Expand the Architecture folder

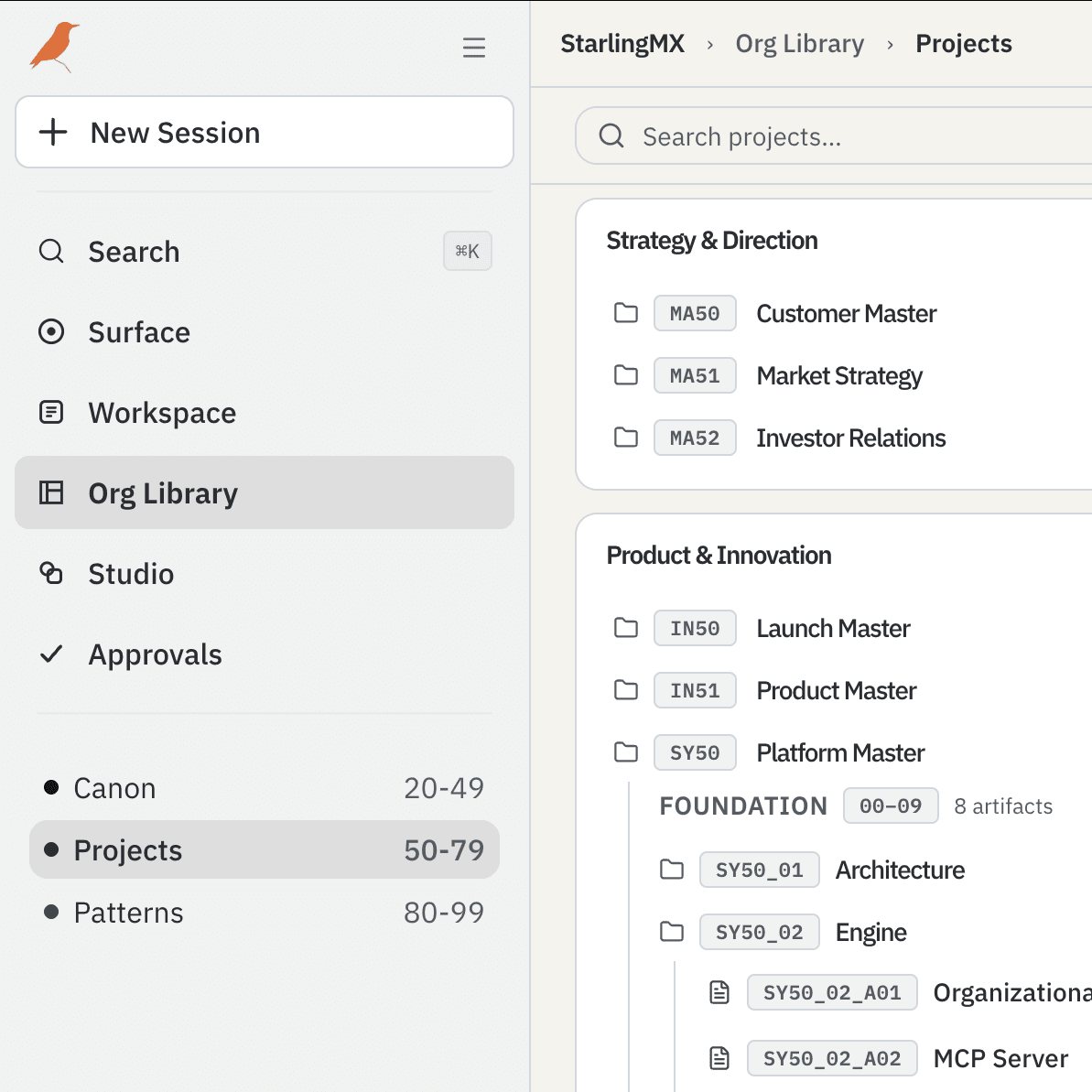(900, 870)
